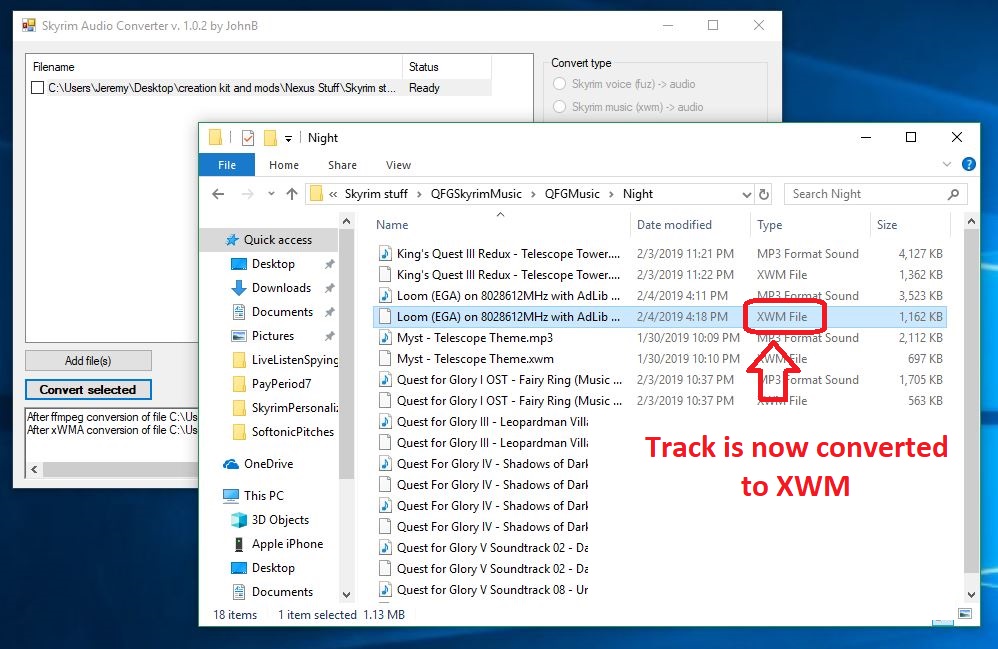Switch to the View ribbon tab

tap(398, 165)
